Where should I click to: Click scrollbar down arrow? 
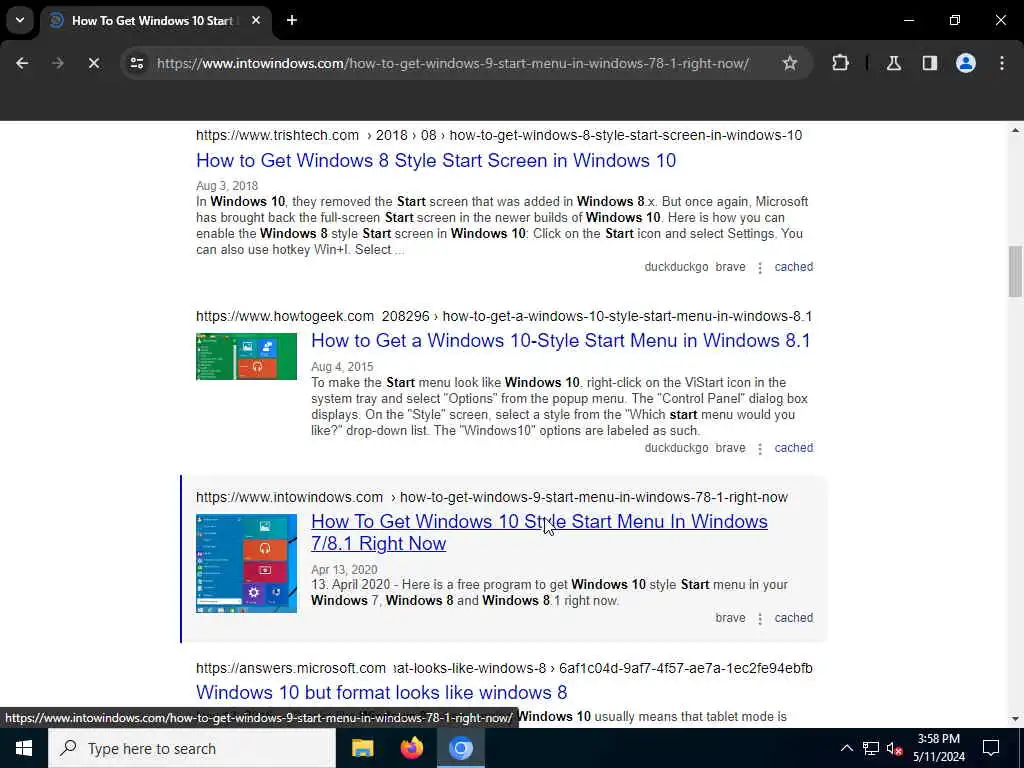click(x=1015, y=719)
